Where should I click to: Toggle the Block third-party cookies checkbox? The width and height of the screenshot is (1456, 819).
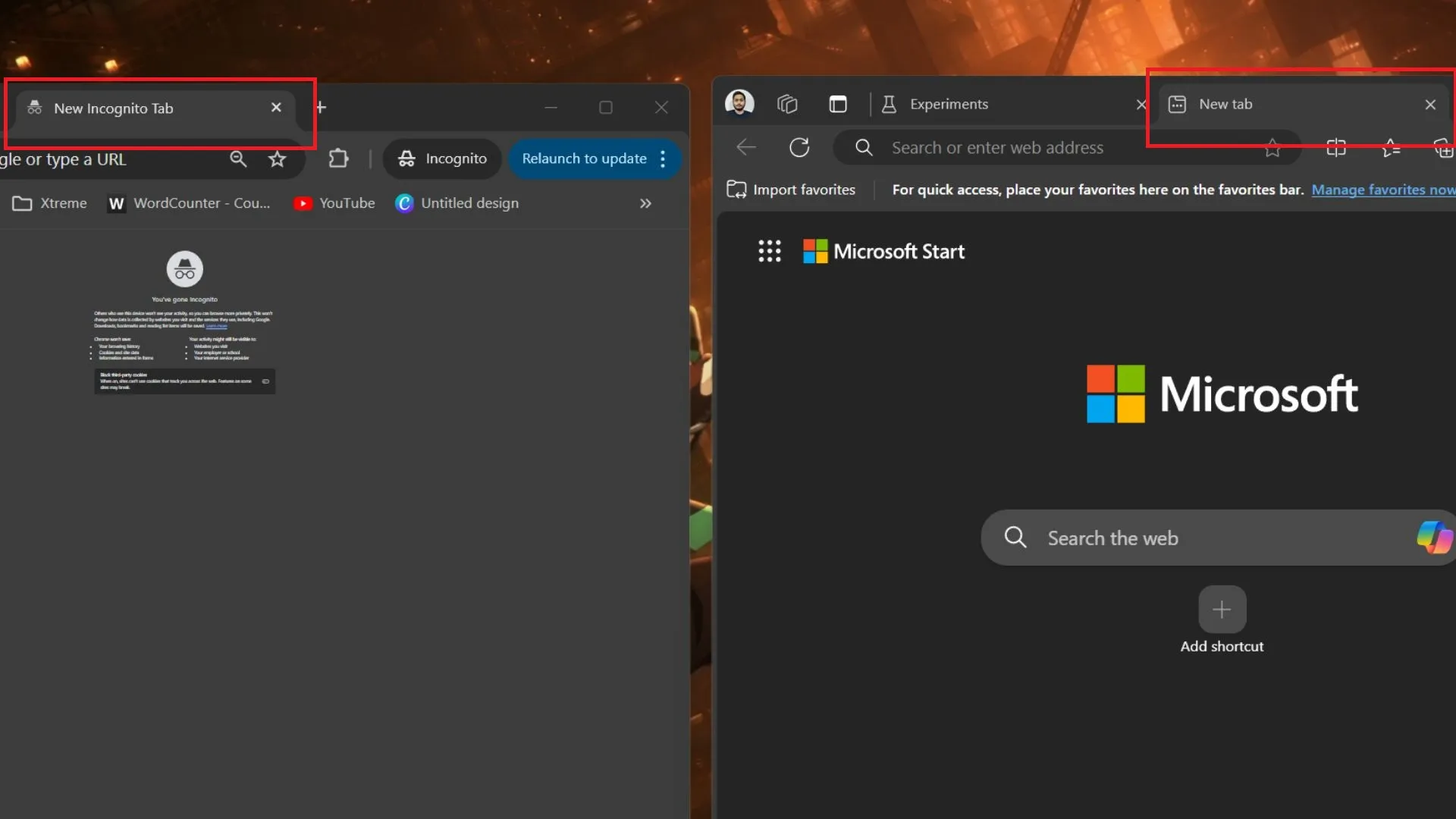click(x=265, y=381)
